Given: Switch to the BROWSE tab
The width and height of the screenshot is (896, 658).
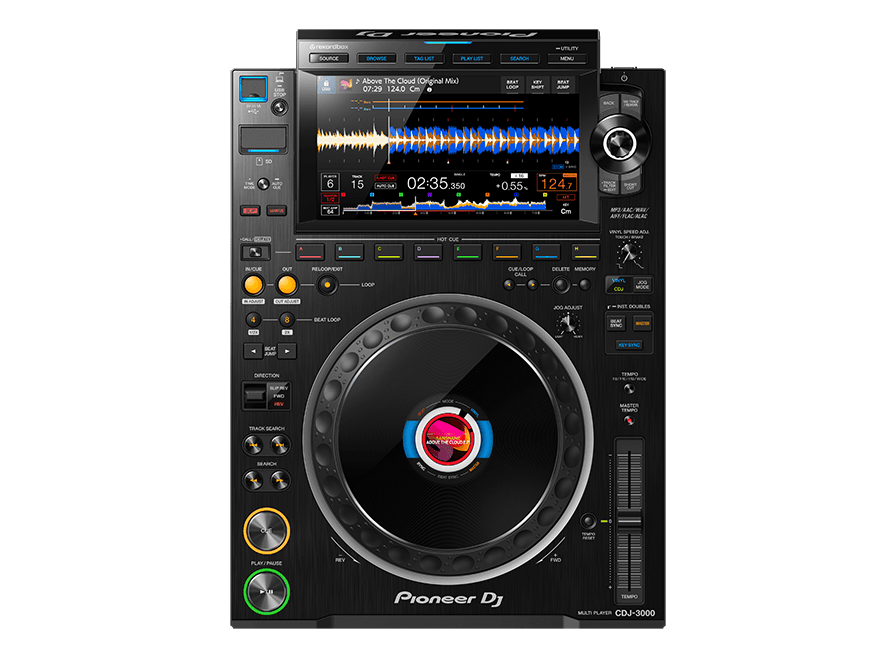Looking at the screenshot, I should 375,59.
